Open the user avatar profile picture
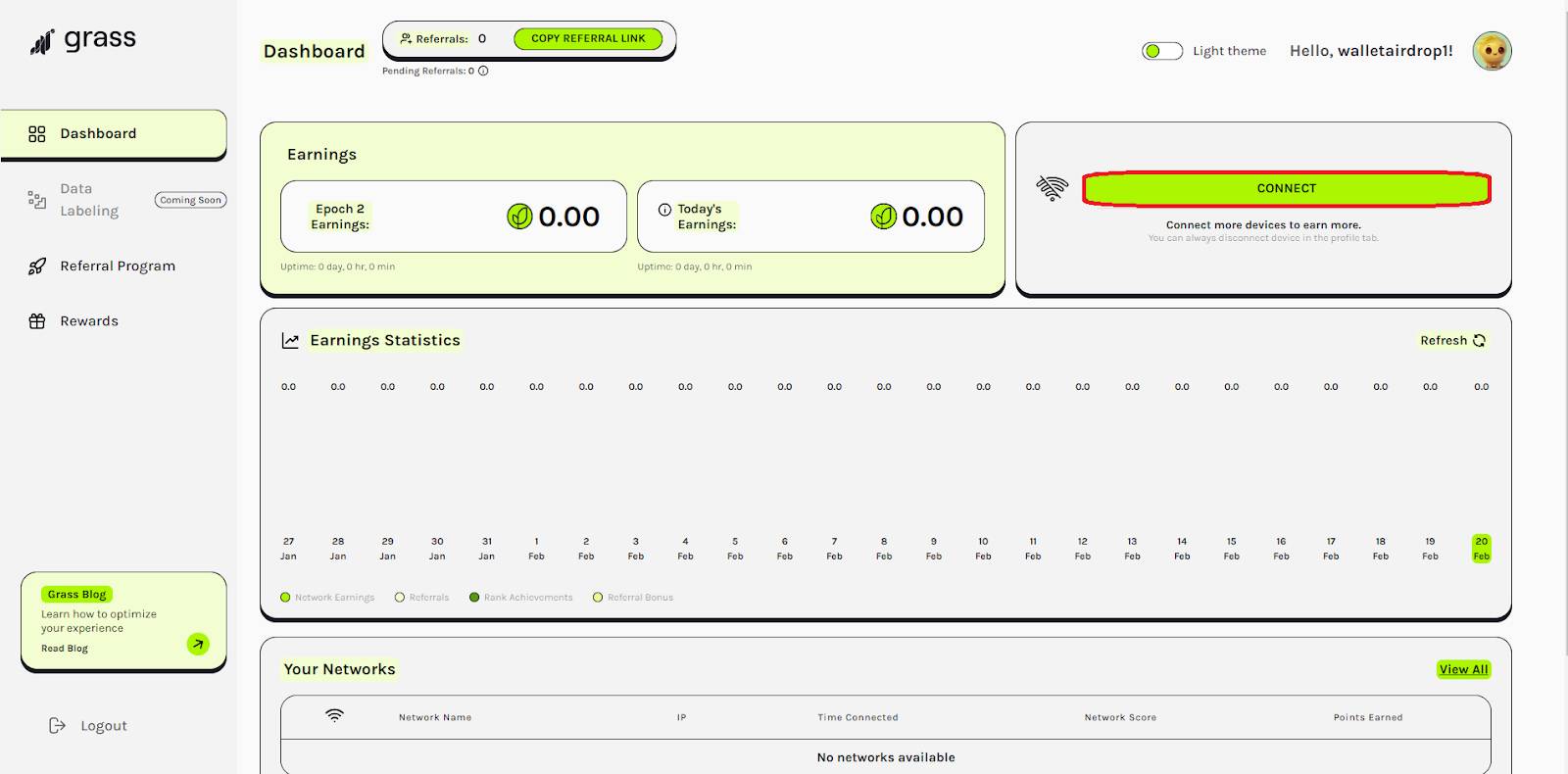 (x=1492, y=51)
